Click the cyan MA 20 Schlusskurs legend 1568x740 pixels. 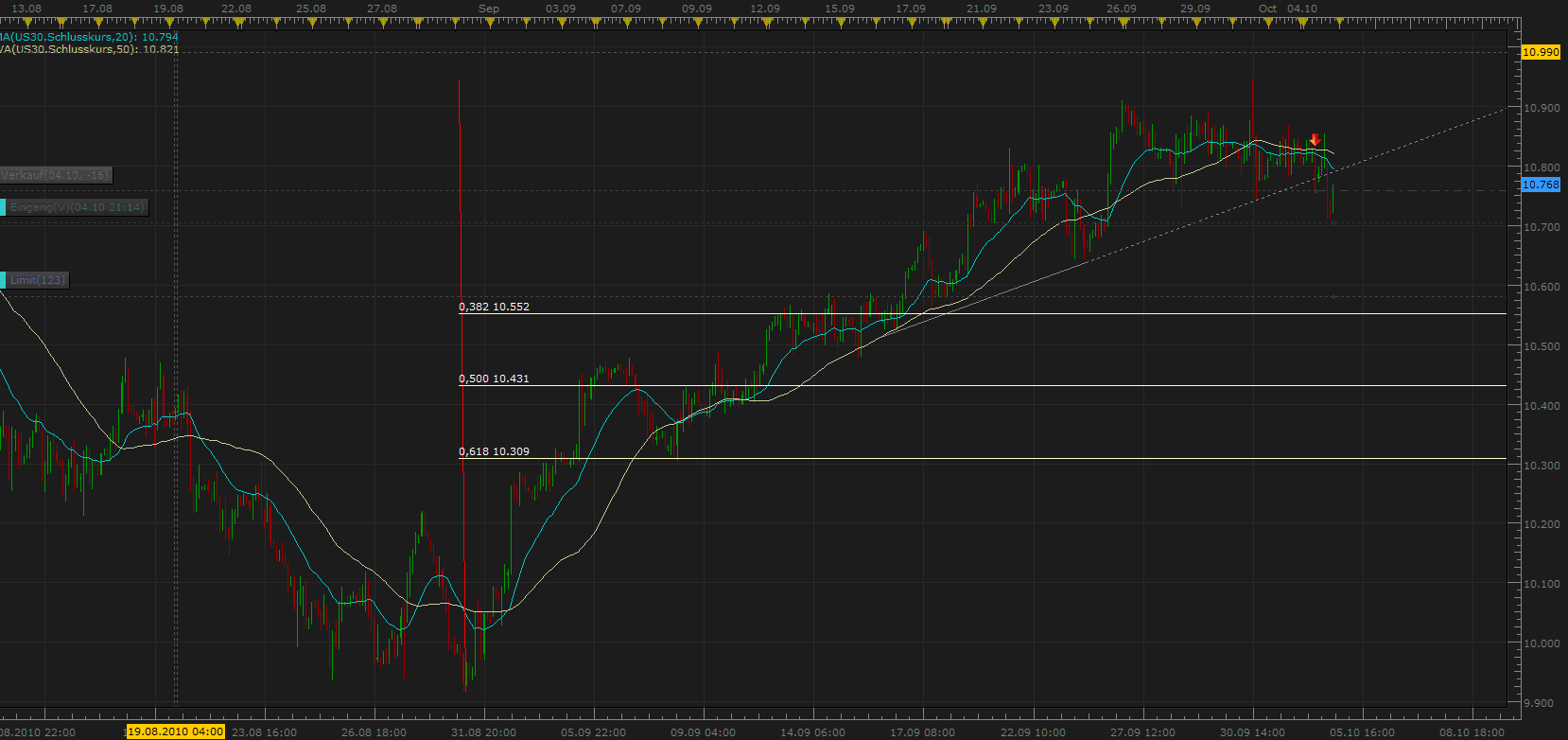89,37
